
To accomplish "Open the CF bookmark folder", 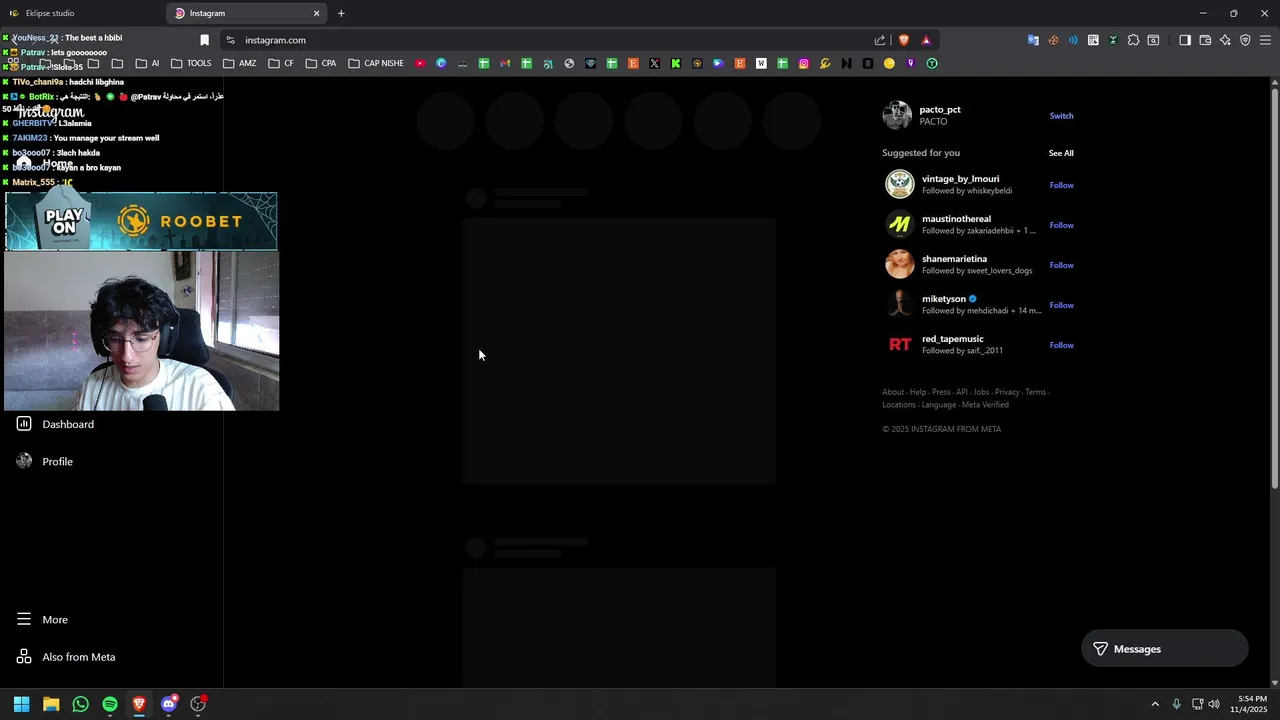I will pyautogui.click(x=282, y=63).
